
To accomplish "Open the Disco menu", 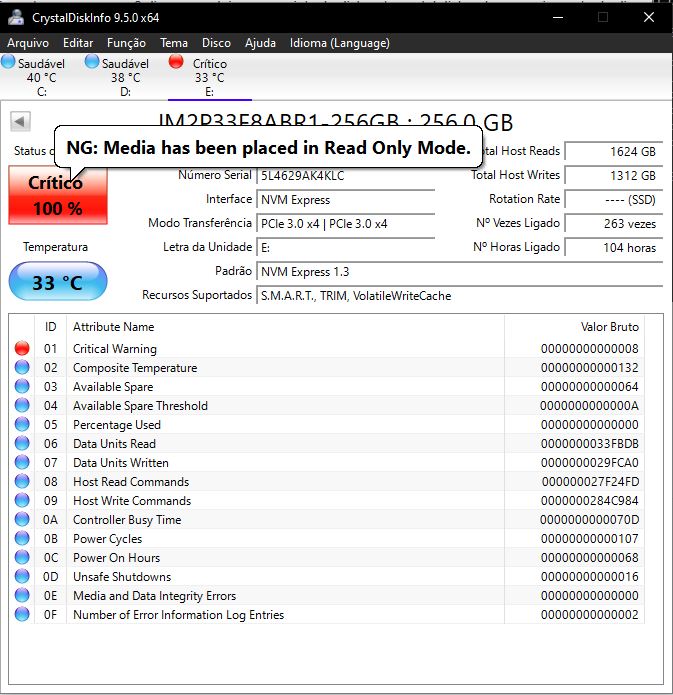I will click(x=216, y=43).
